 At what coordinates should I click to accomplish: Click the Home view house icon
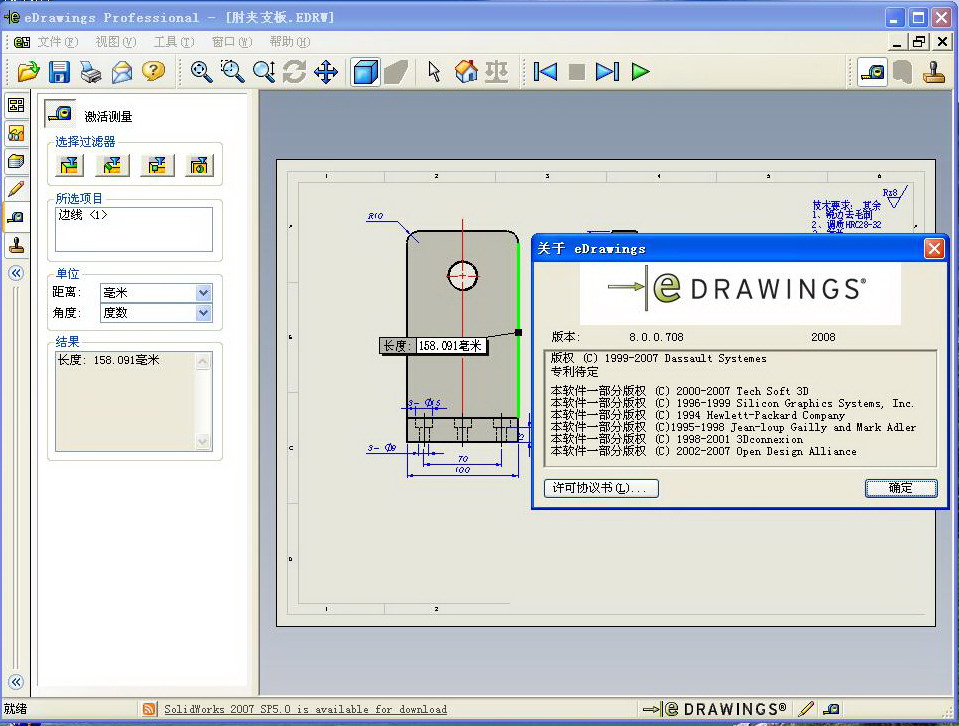coord(466,72)
